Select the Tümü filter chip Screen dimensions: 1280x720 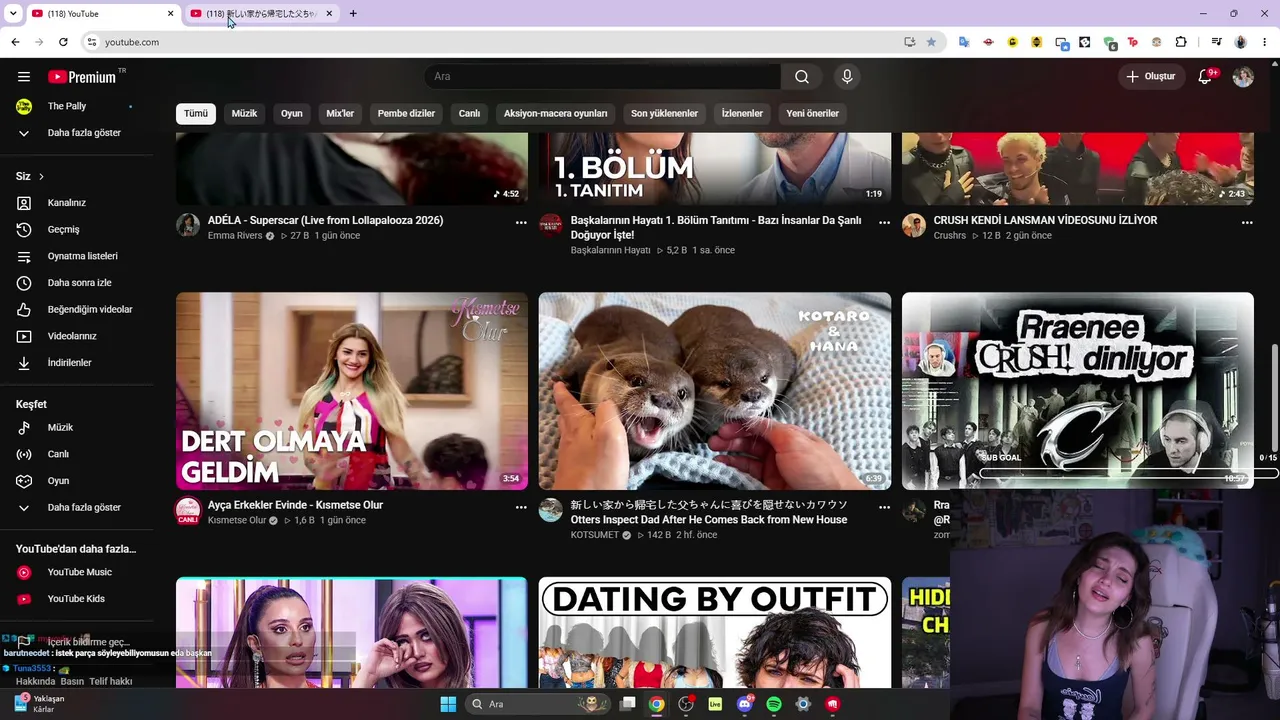click(x=196, y=114)
